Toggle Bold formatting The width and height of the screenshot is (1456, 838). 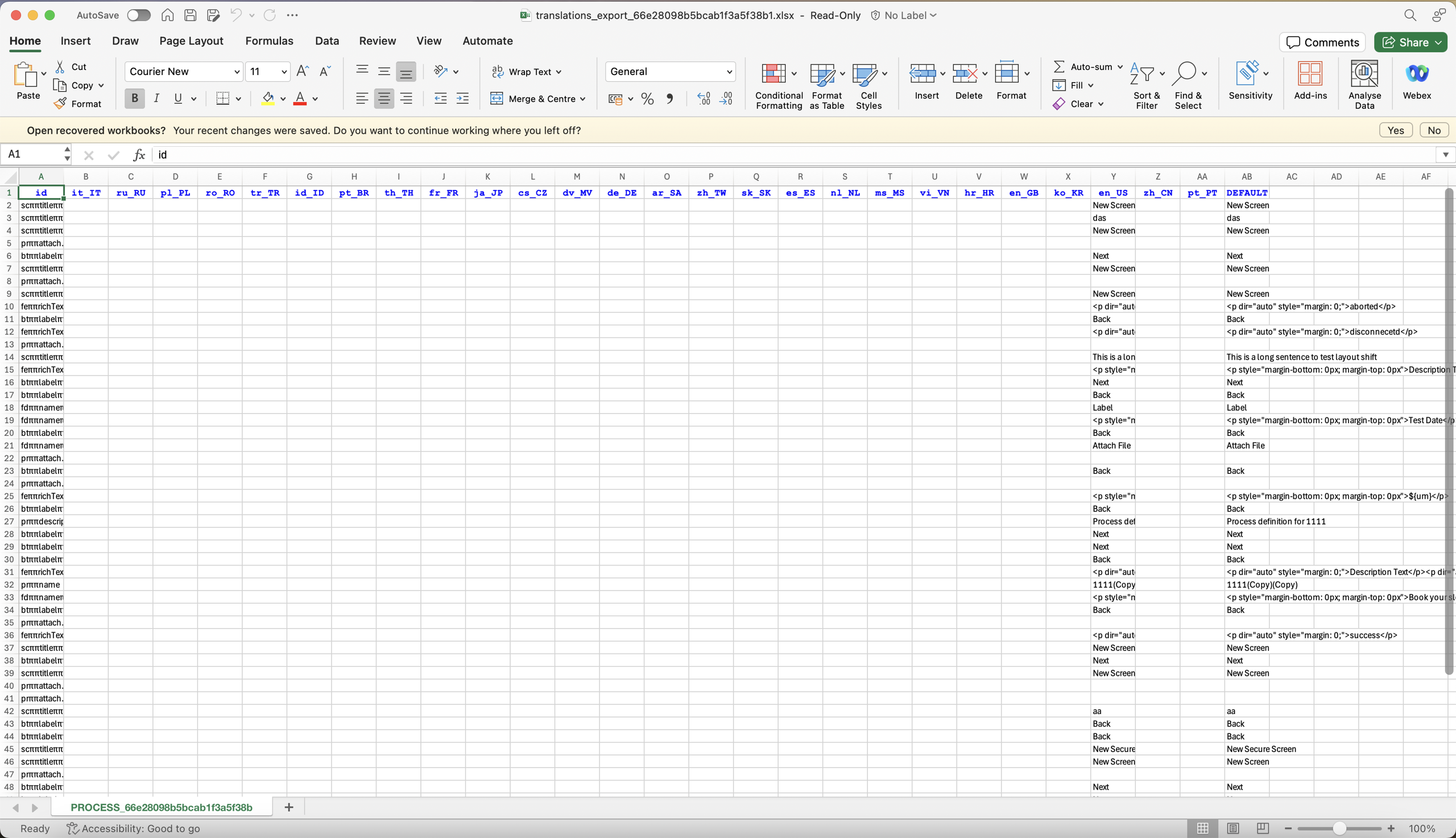click(x=135, y=99)
